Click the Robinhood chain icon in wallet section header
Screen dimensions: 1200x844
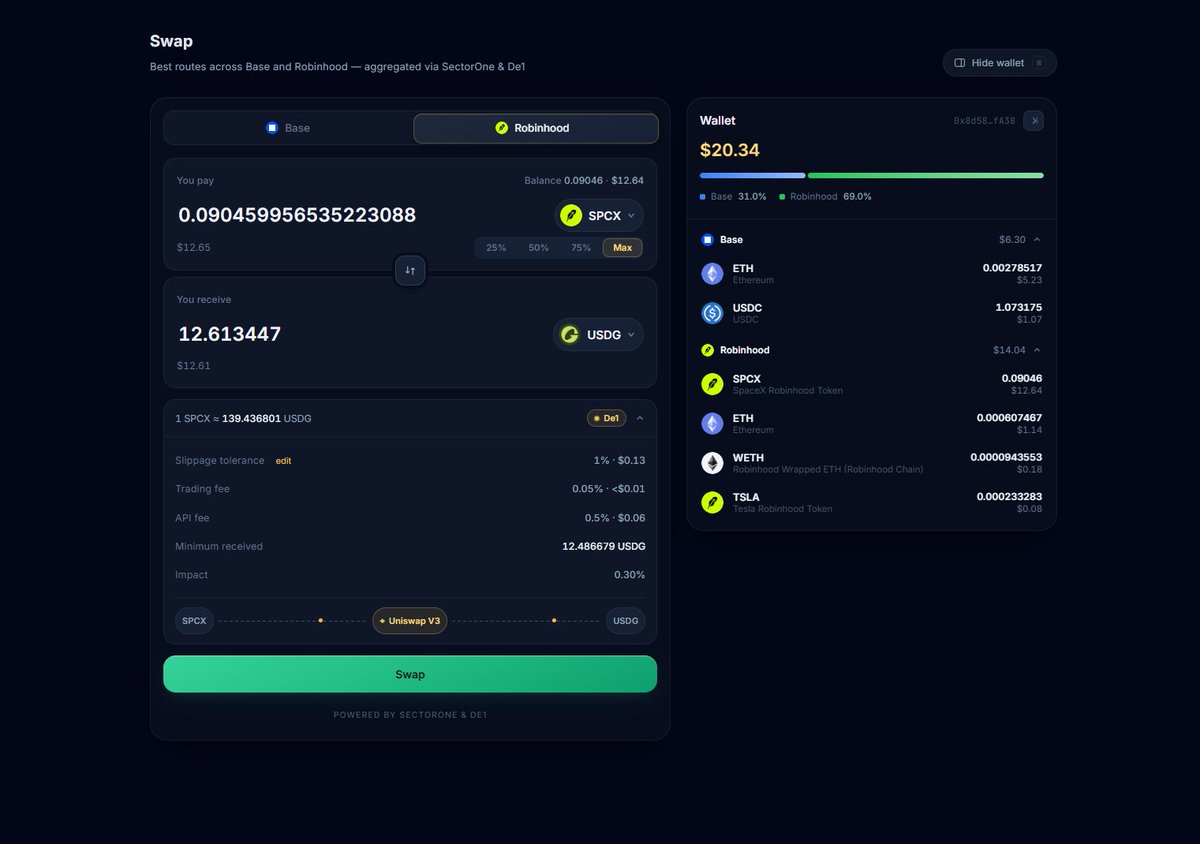(708, 350)
